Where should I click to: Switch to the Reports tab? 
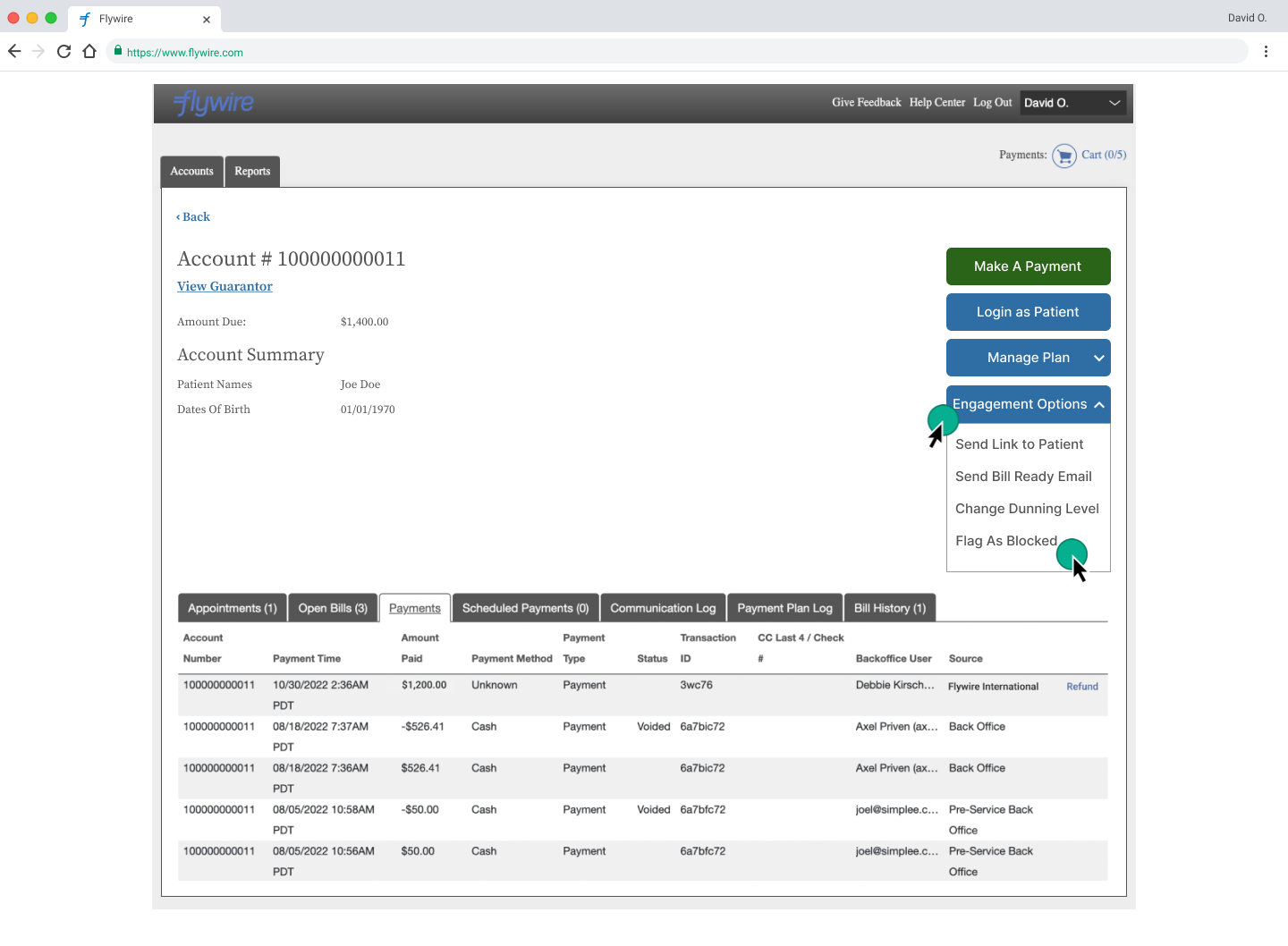(x=252, y=172)
